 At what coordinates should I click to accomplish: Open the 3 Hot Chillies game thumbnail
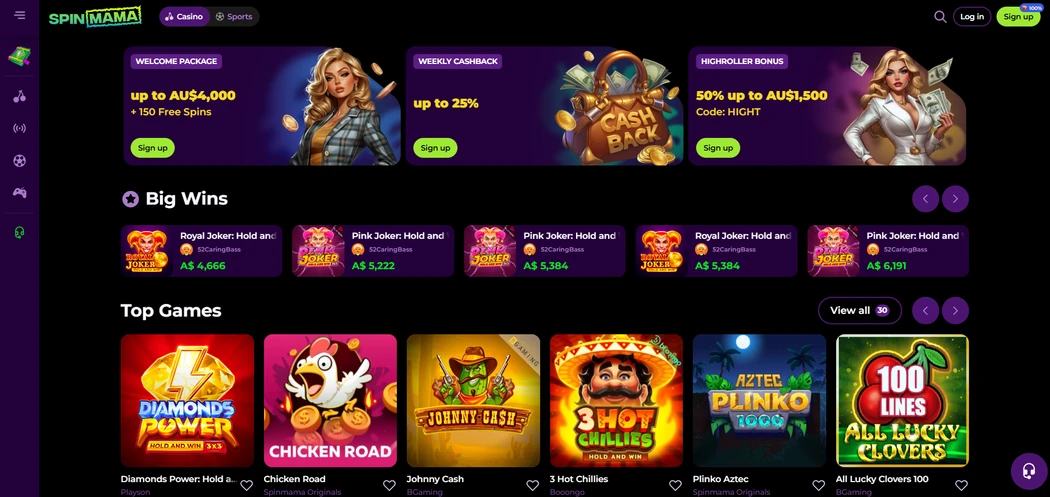point(616,401)
